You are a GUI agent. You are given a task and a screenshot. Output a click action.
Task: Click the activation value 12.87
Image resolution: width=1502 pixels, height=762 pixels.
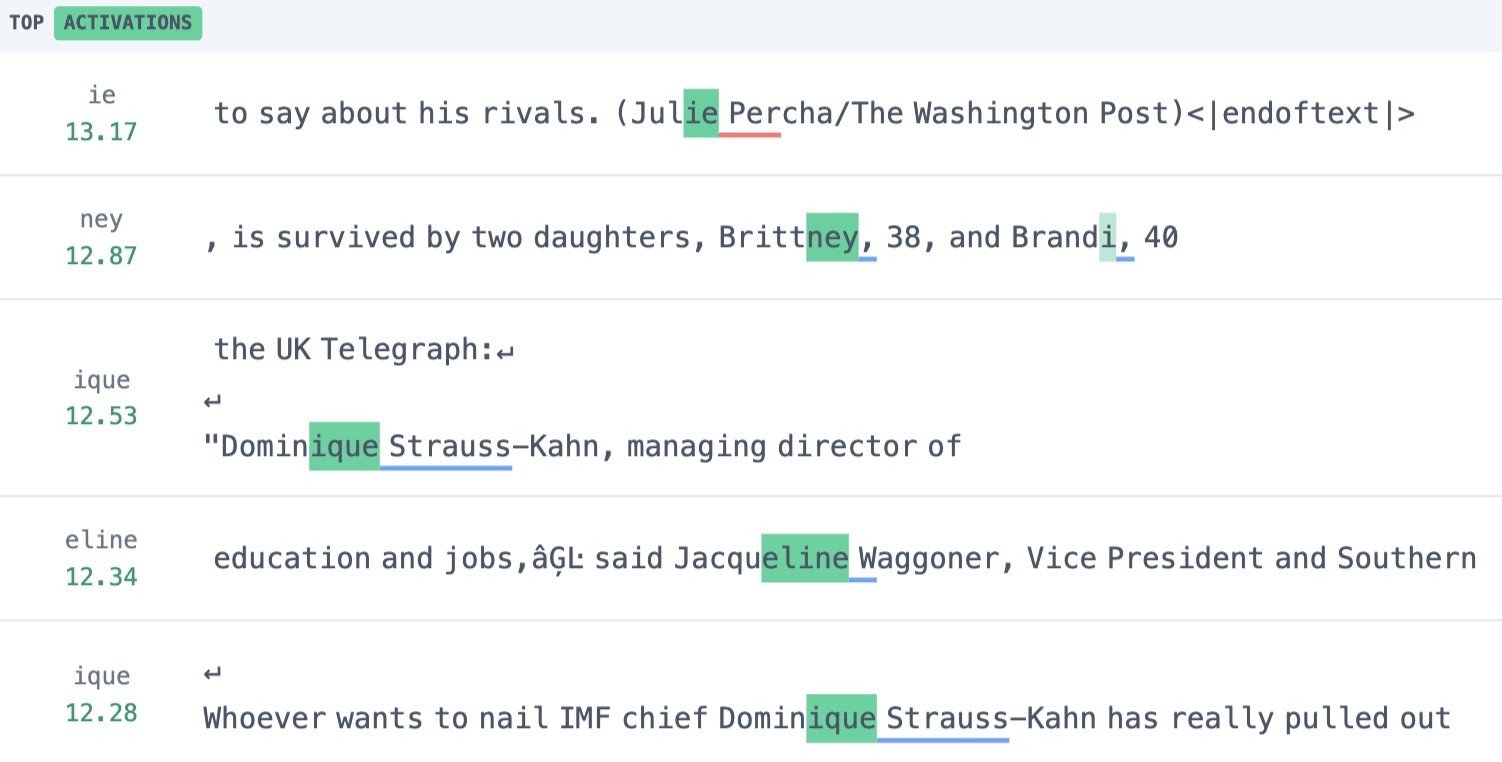[101, 256]
